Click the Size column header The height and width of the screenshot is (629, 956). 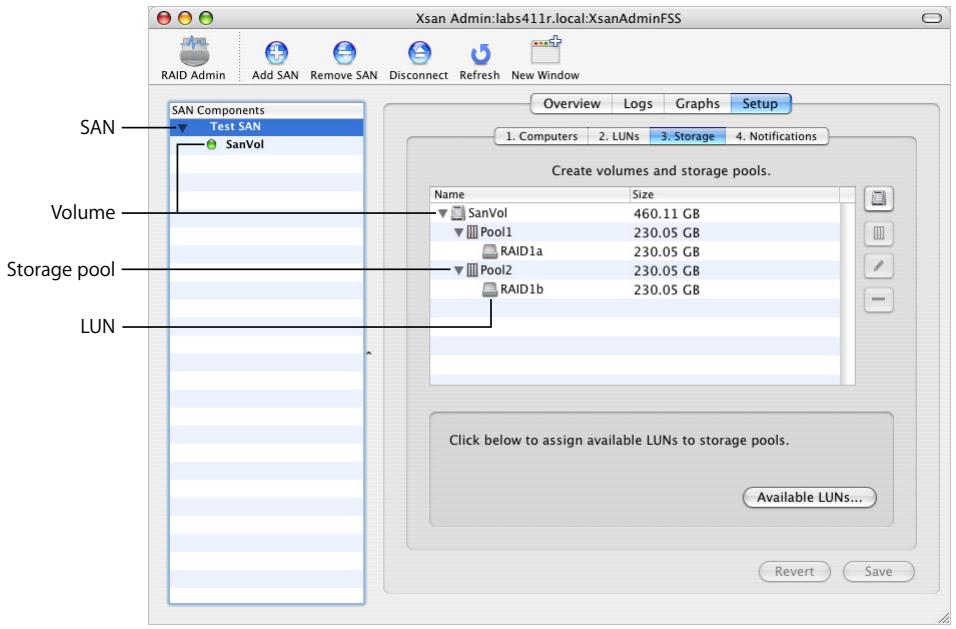point(734,194)
